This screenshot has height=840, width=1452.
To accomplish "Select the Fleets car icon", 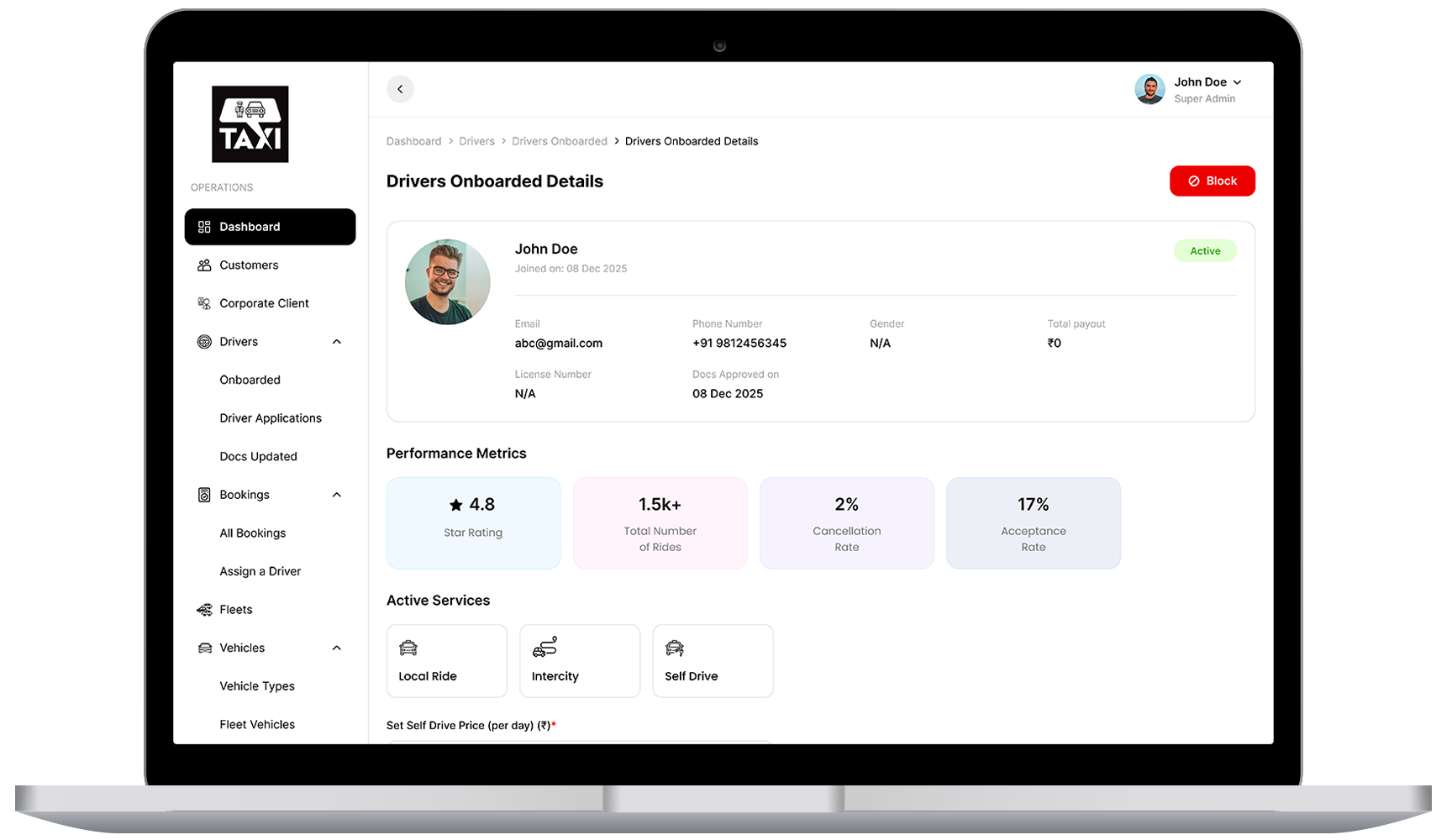I will tap(204, 609).
